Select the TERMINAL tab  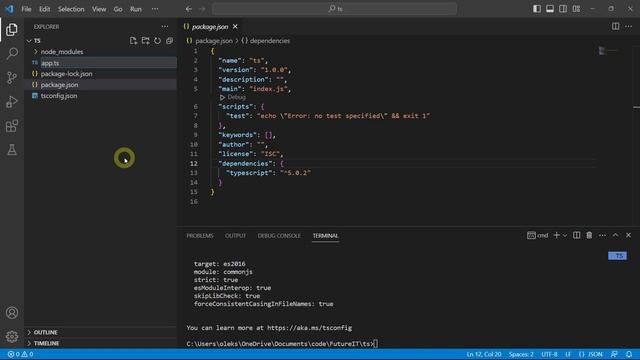coord(325,236)
